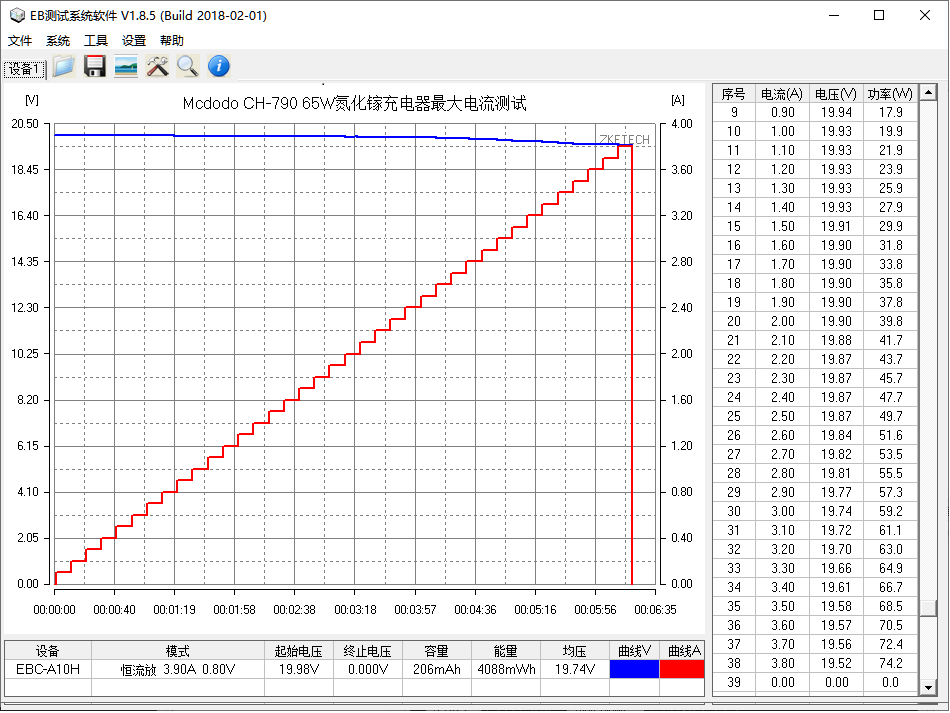Minimize the EB test software window
Screen dimensions: 950x713
tap(834, 15)
